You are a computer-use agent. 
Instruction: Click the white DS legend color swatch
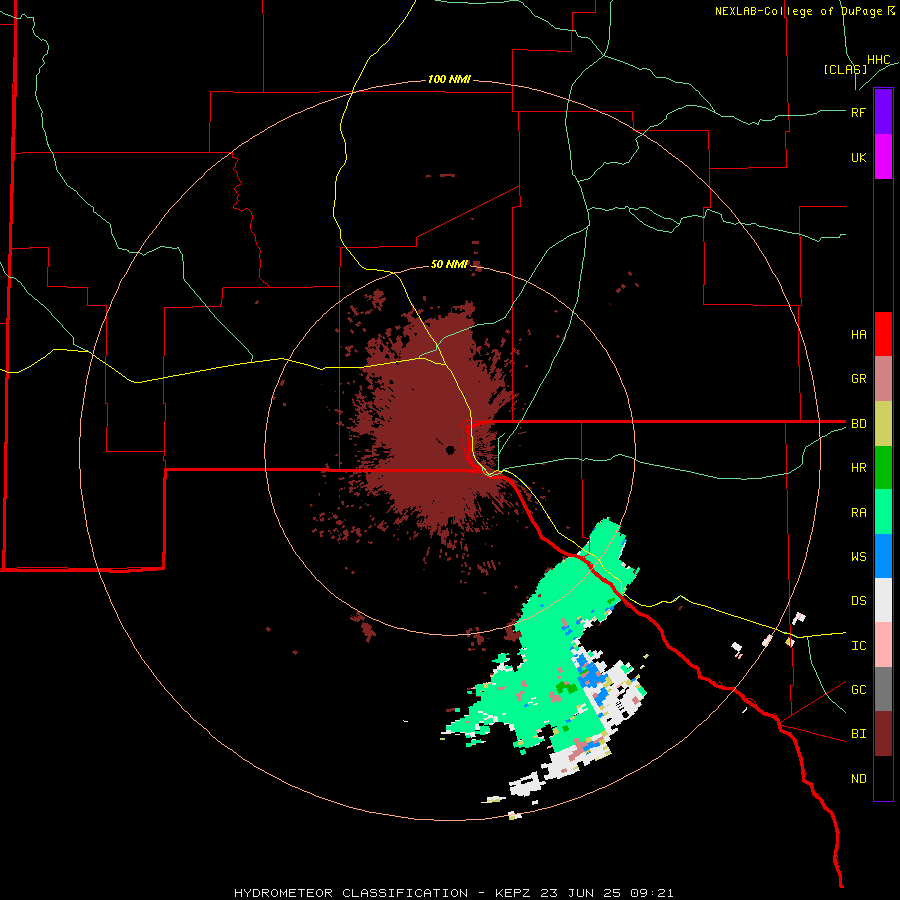click(883, 600)
